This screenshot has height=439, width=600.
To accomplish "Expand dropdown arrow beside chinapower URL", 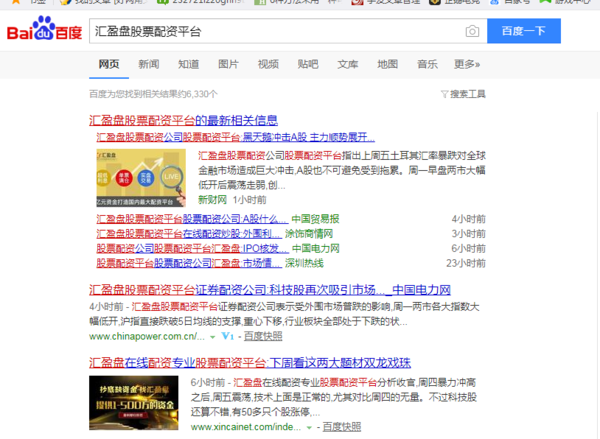I will tap(213, 337).
